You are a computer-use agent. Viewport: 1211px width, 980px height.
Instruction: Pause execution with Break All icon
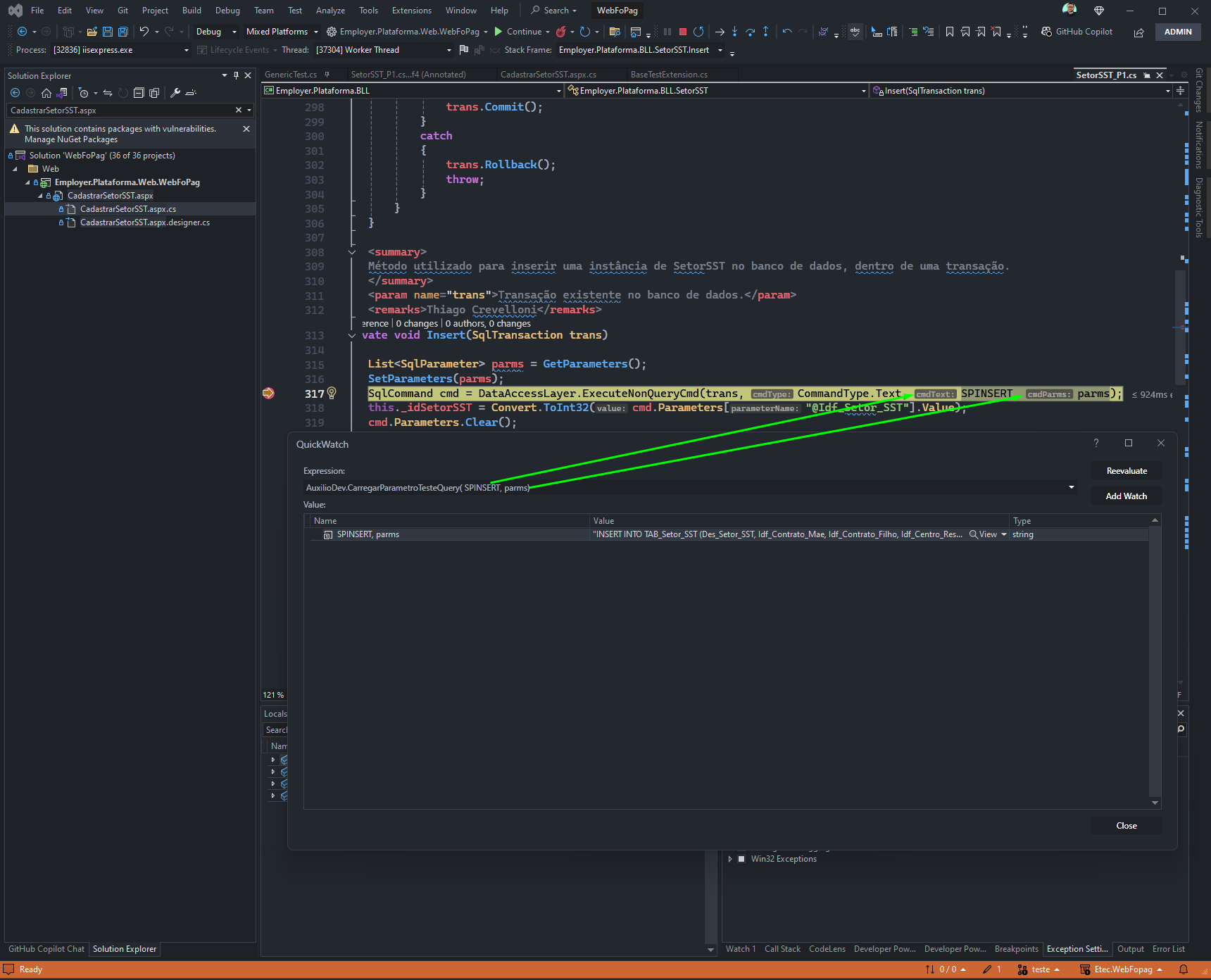click(667, 32)
